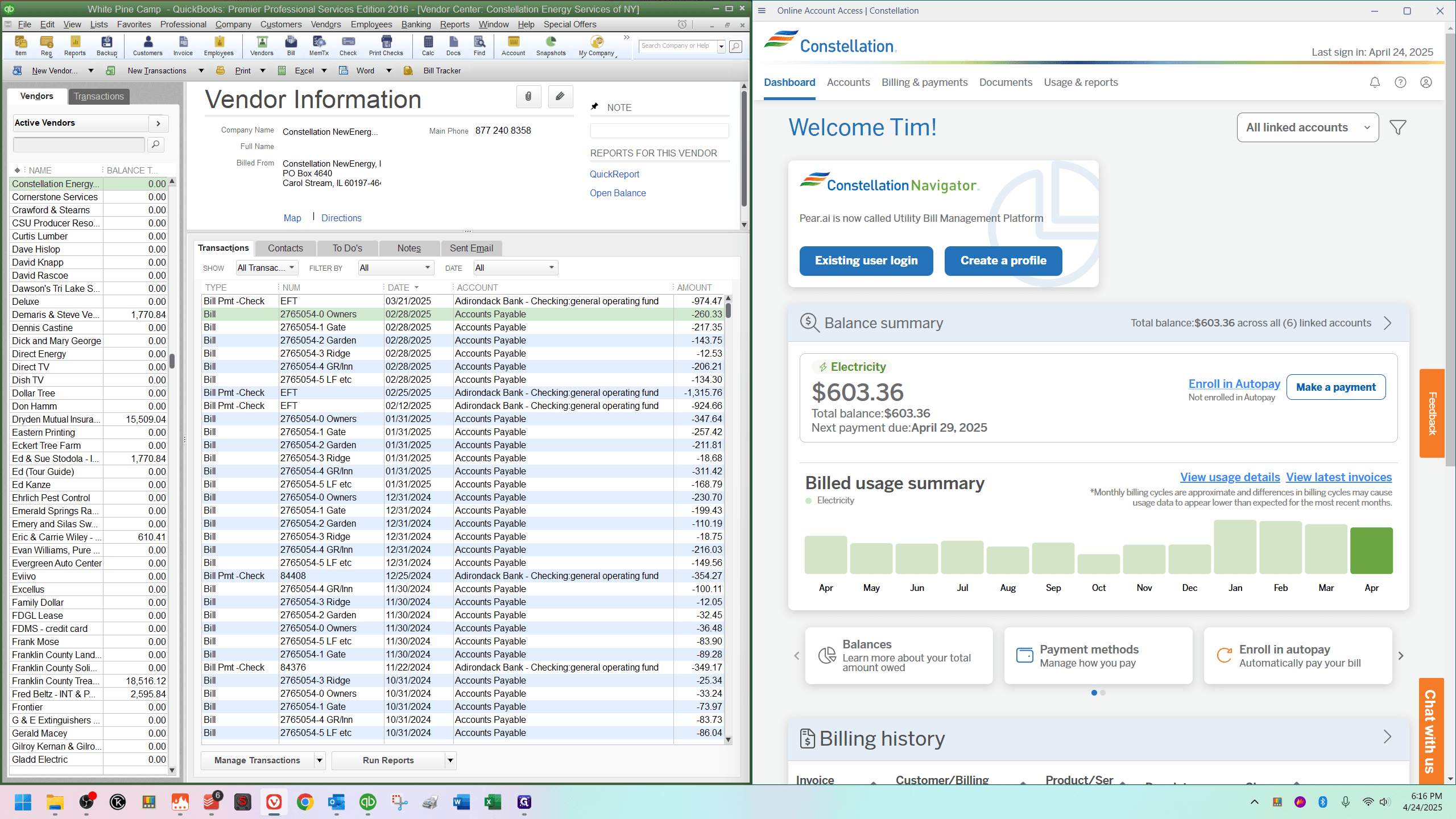Open the Invoice icon in QuickBooks toolbar
Viewport: 1456px width, 819px height.
[x=183, y=45]
